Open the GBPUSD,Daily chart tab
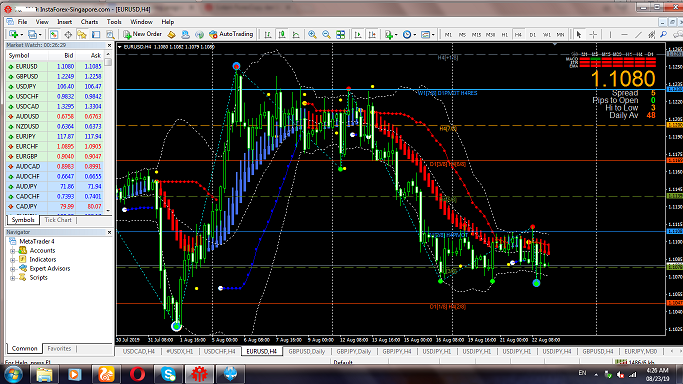The height and width of the screenshot is (384, 683). pos(307,351)
